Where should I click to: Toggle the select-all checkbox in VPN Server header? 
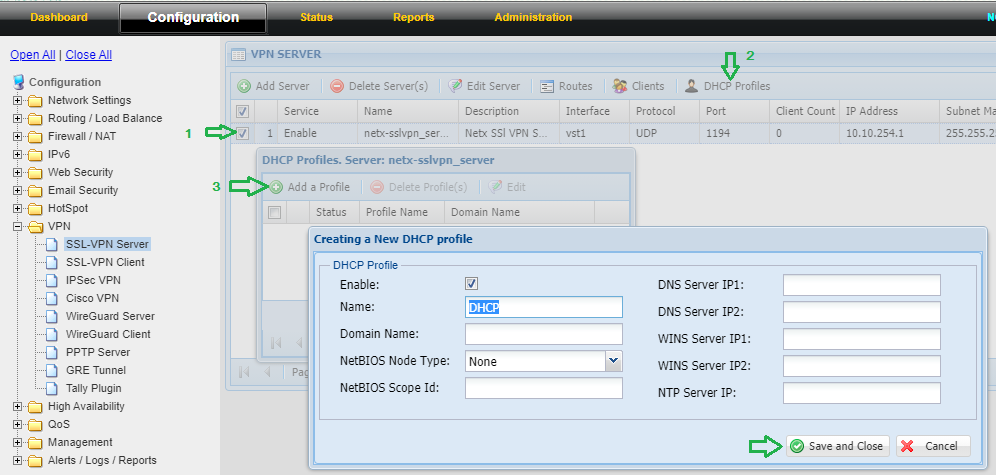click(242, 111)
